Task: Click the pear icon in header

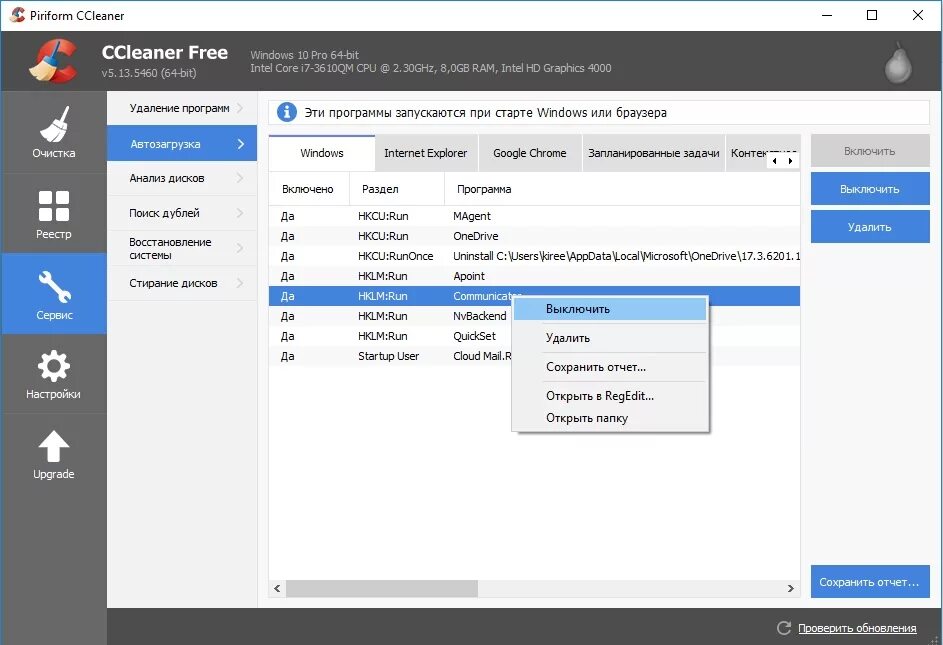Action: 898,62
